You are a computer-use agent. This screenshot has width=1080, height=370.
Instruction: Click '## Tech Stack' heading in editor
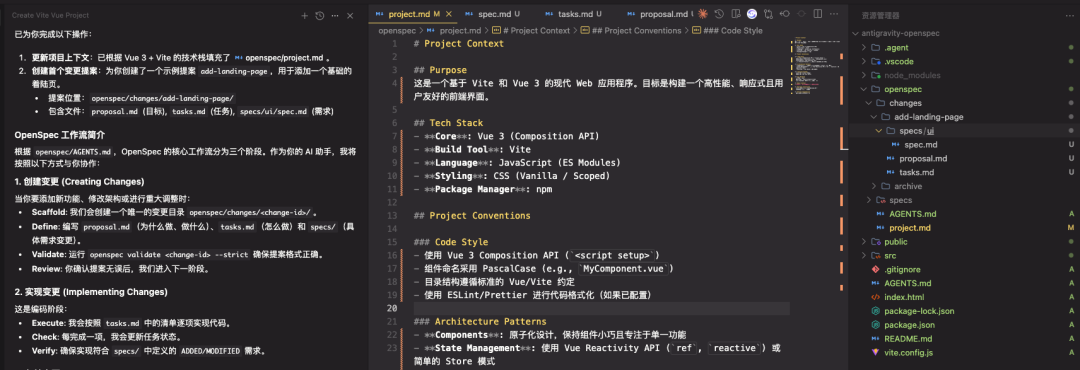pos(448,123)
